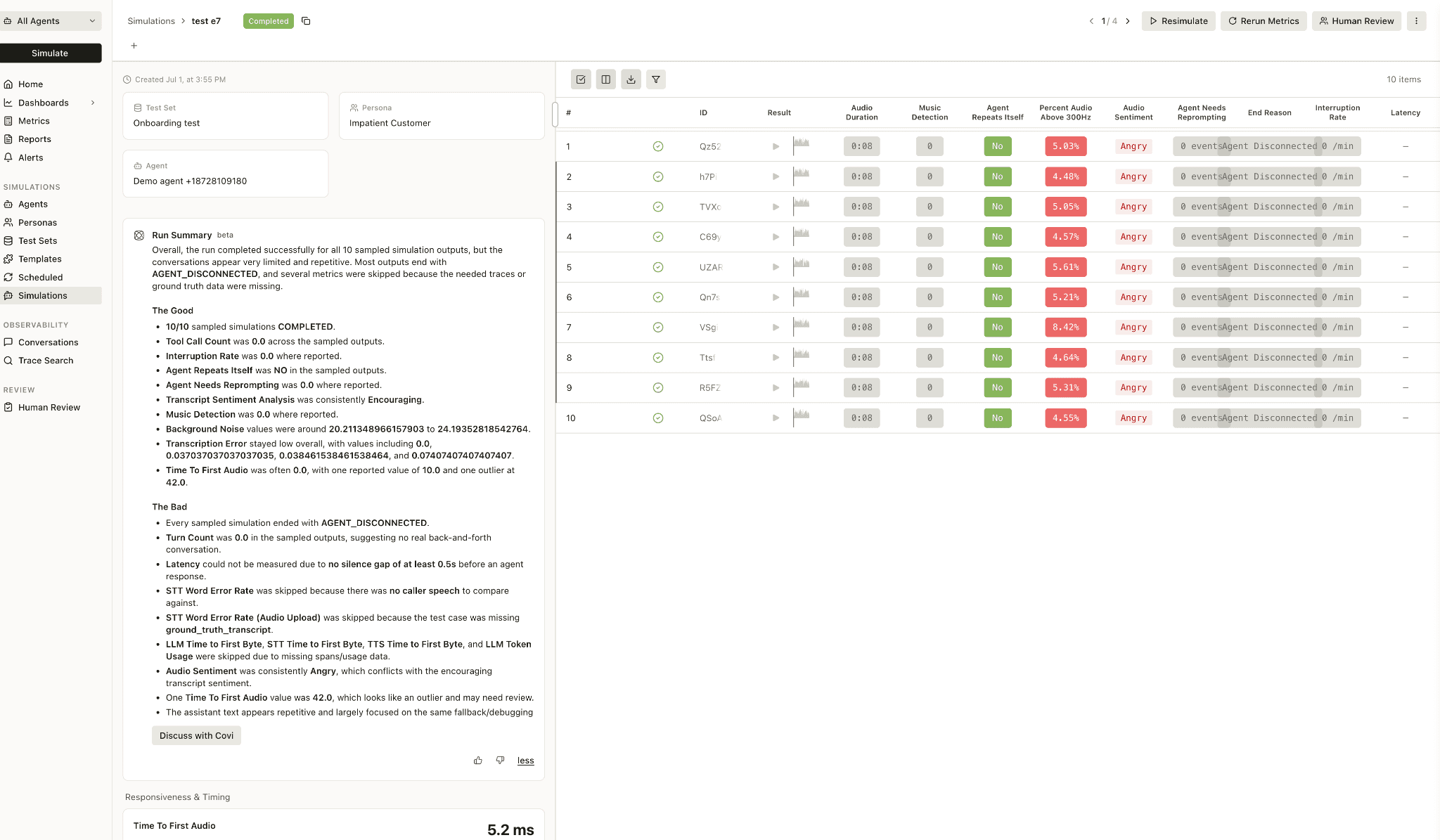
Task: Download results using the export icon
Action: coord(631,79)
